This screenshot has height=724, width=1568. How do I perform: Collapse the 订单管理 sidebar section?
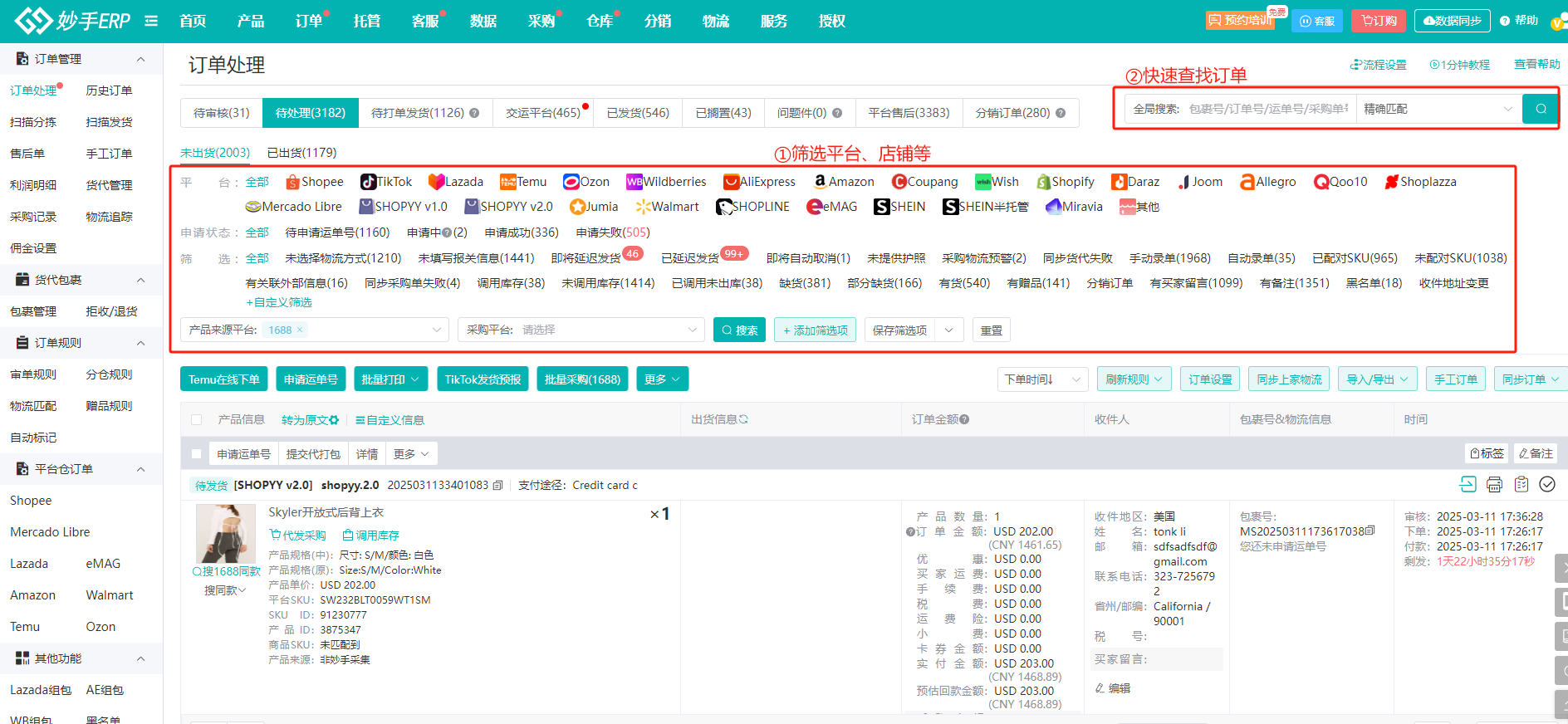coord(140,59)
